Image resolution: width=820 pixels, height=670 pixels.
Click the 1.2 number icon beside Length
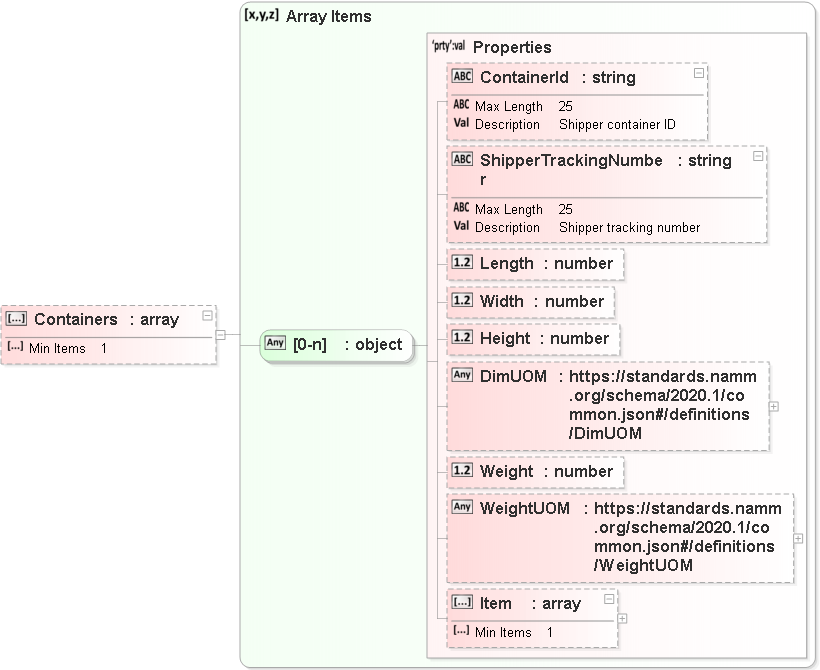click(462, 262)
